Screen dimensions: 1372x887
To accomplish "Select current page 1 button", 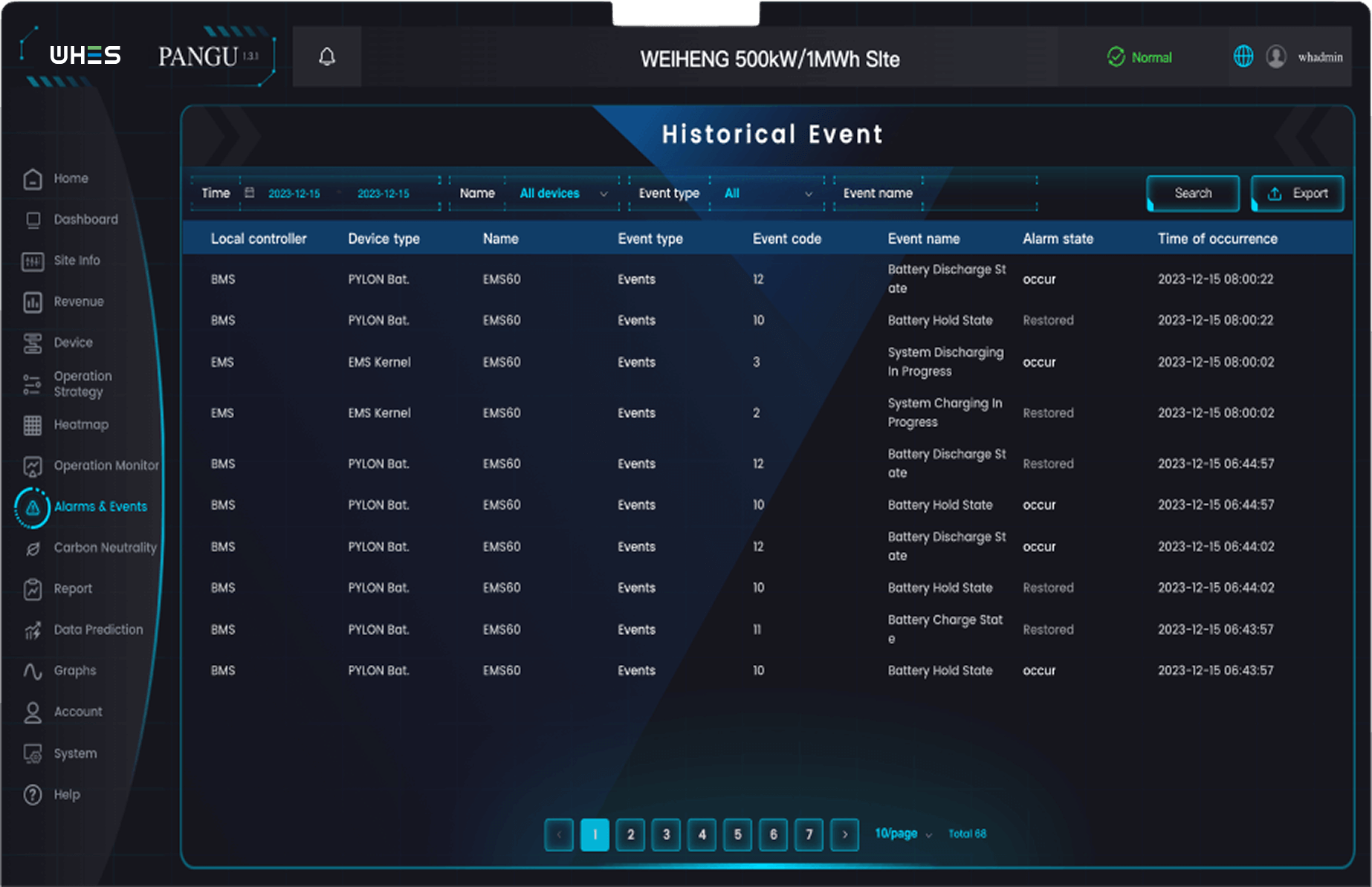I will (x=595, y=834).
